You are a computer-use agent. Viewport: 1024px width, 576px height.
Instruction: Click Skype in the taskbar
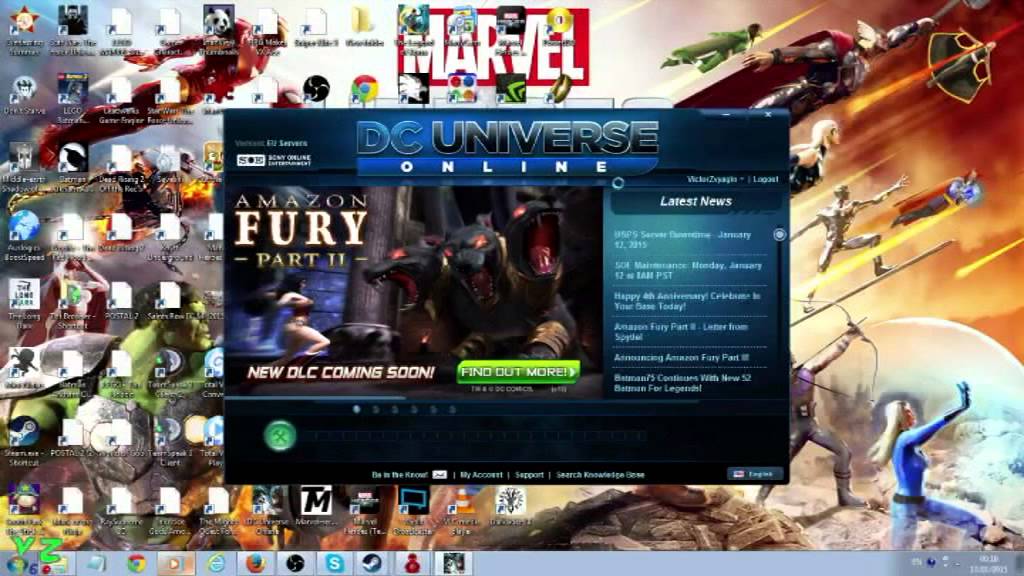coord(334,563)
